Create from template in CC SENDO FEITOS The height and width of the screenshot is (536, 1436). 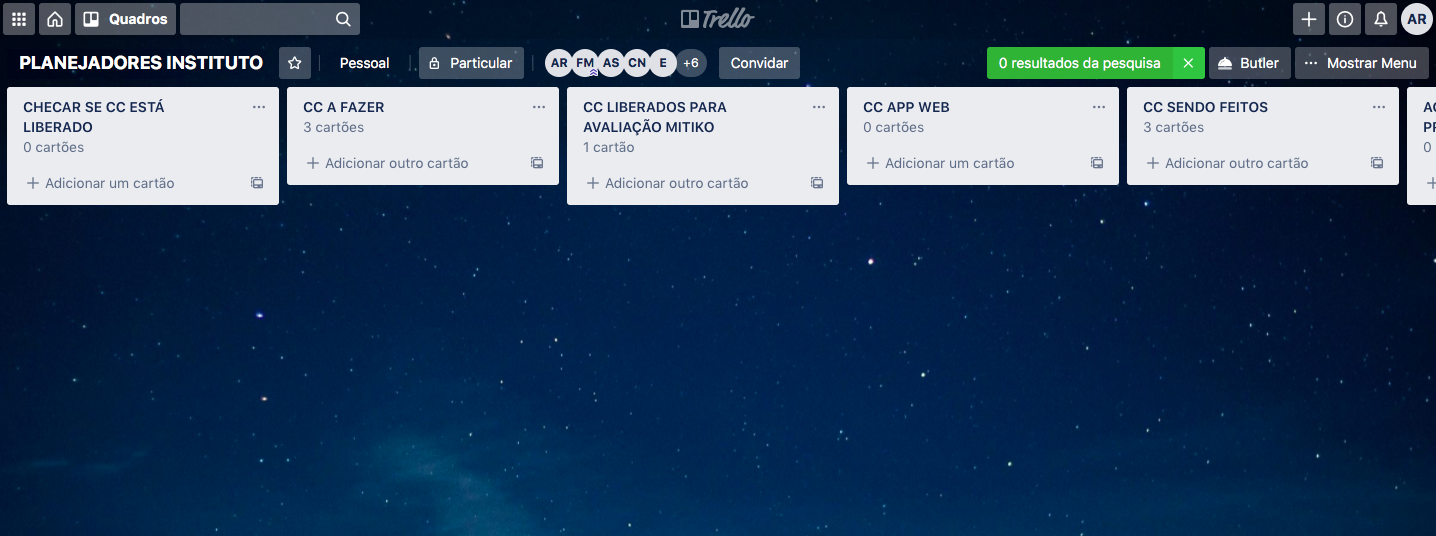point(1377,163)
